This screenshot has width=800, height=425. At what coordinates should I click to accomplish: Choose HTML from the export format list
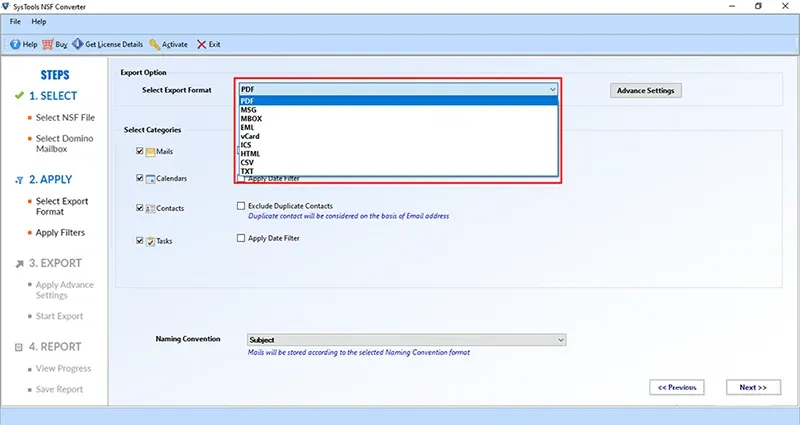click(398, 154)
